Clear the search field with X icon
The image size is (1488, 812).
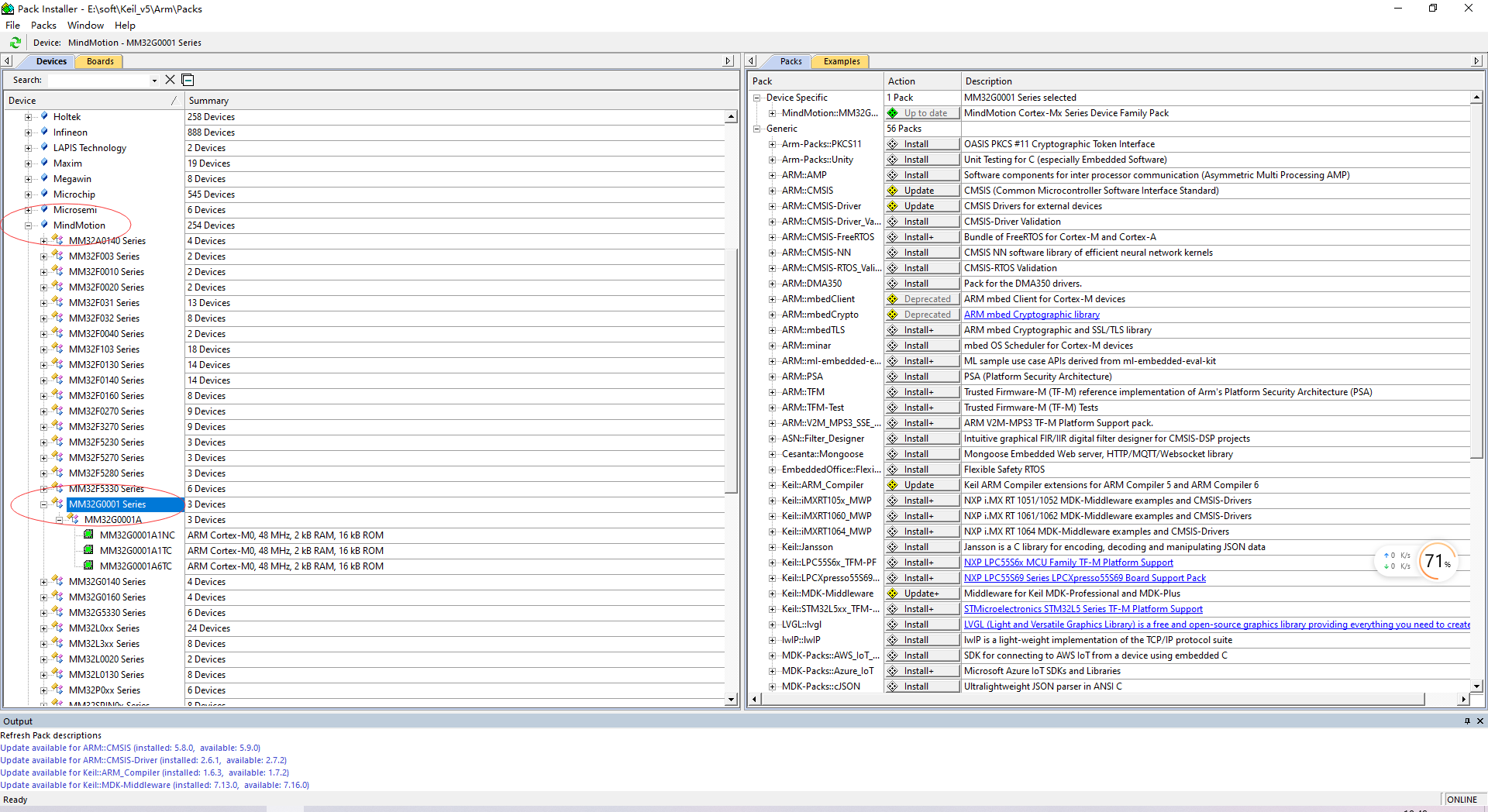coord(170,80)
